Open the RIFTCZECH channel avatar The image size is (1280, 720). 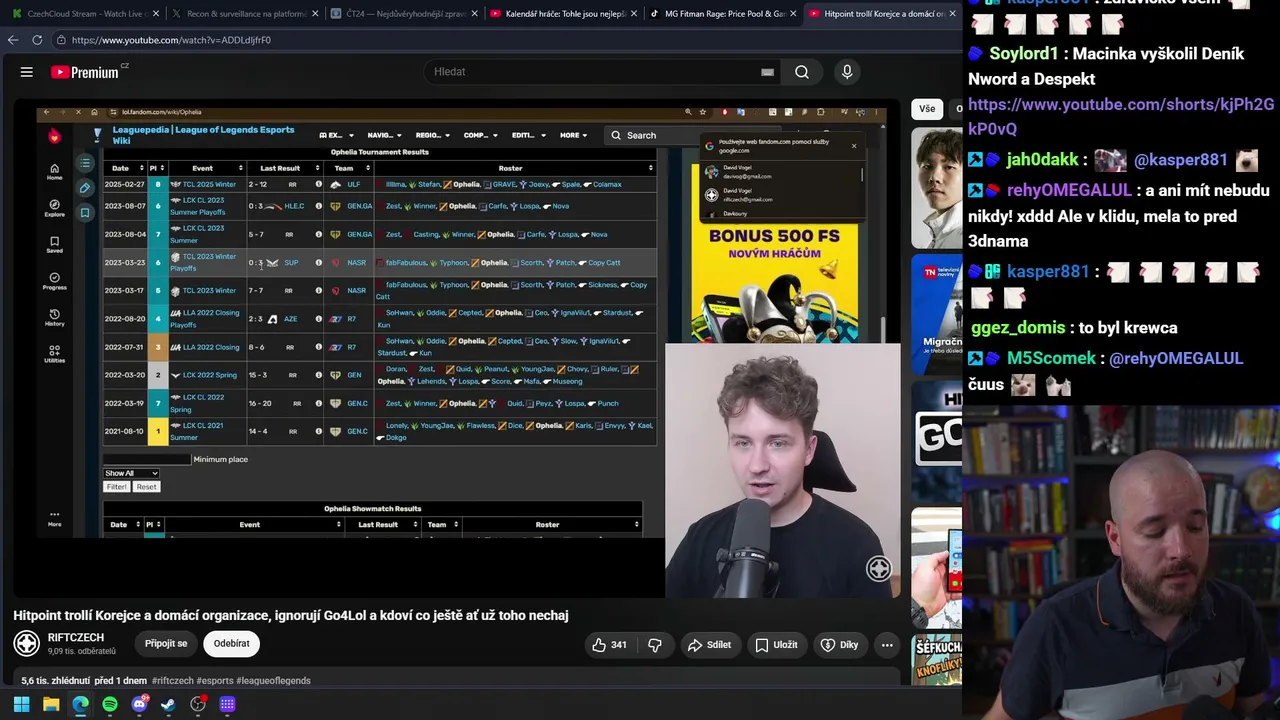point(27,644)
